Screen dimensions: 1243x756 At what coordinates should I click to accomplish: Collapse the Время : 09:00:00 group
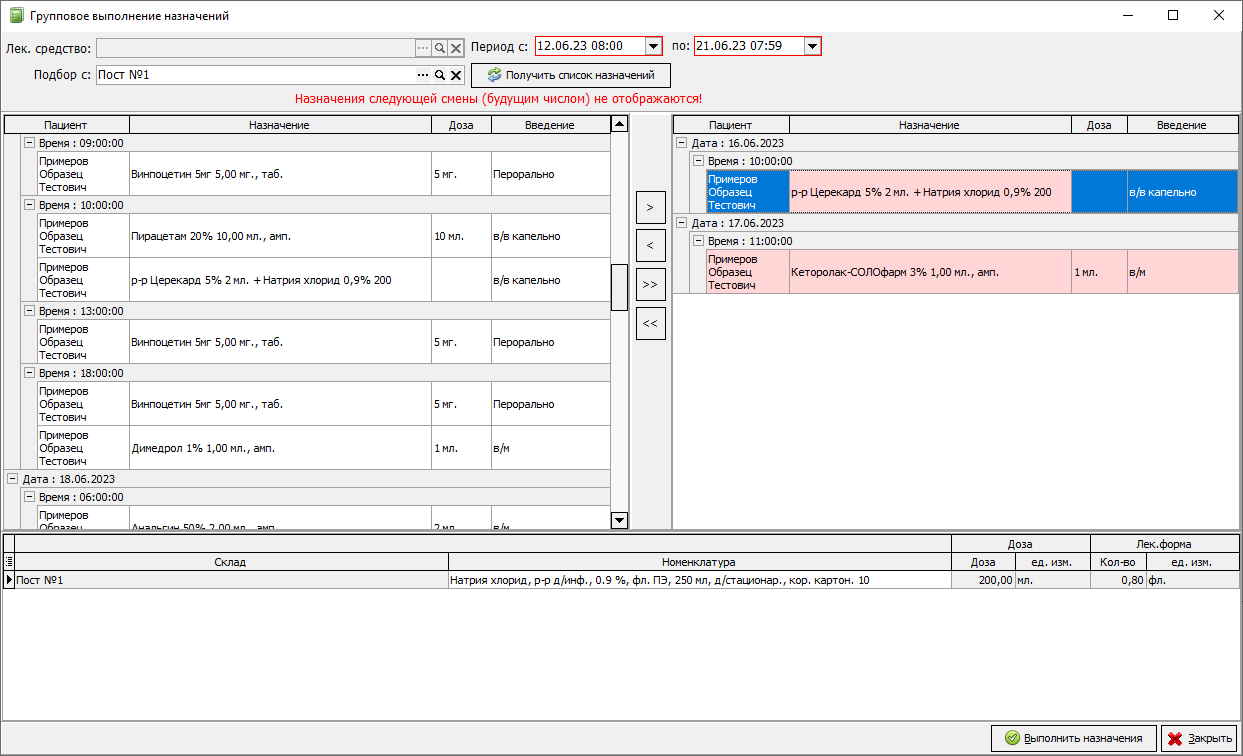pyautogui.click(x=29, y=143)
